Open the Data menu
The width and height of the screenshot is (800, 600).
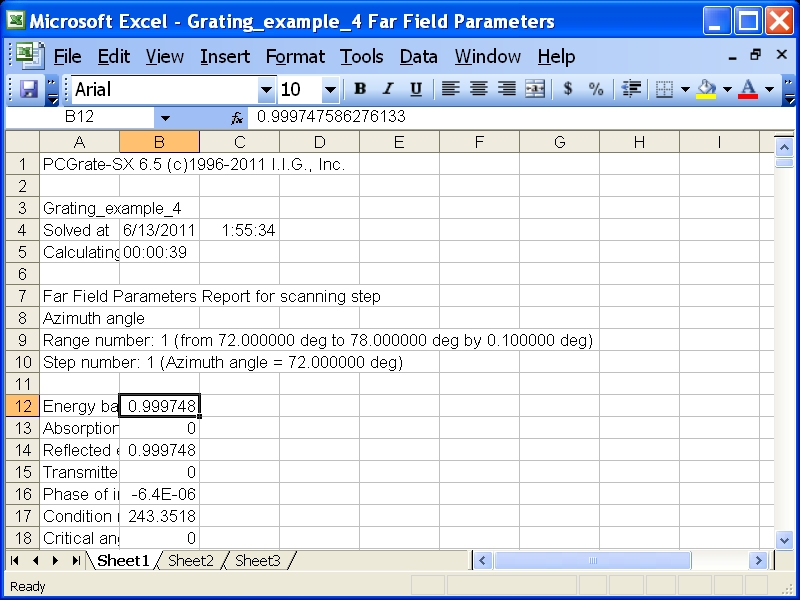click(418, 56)
